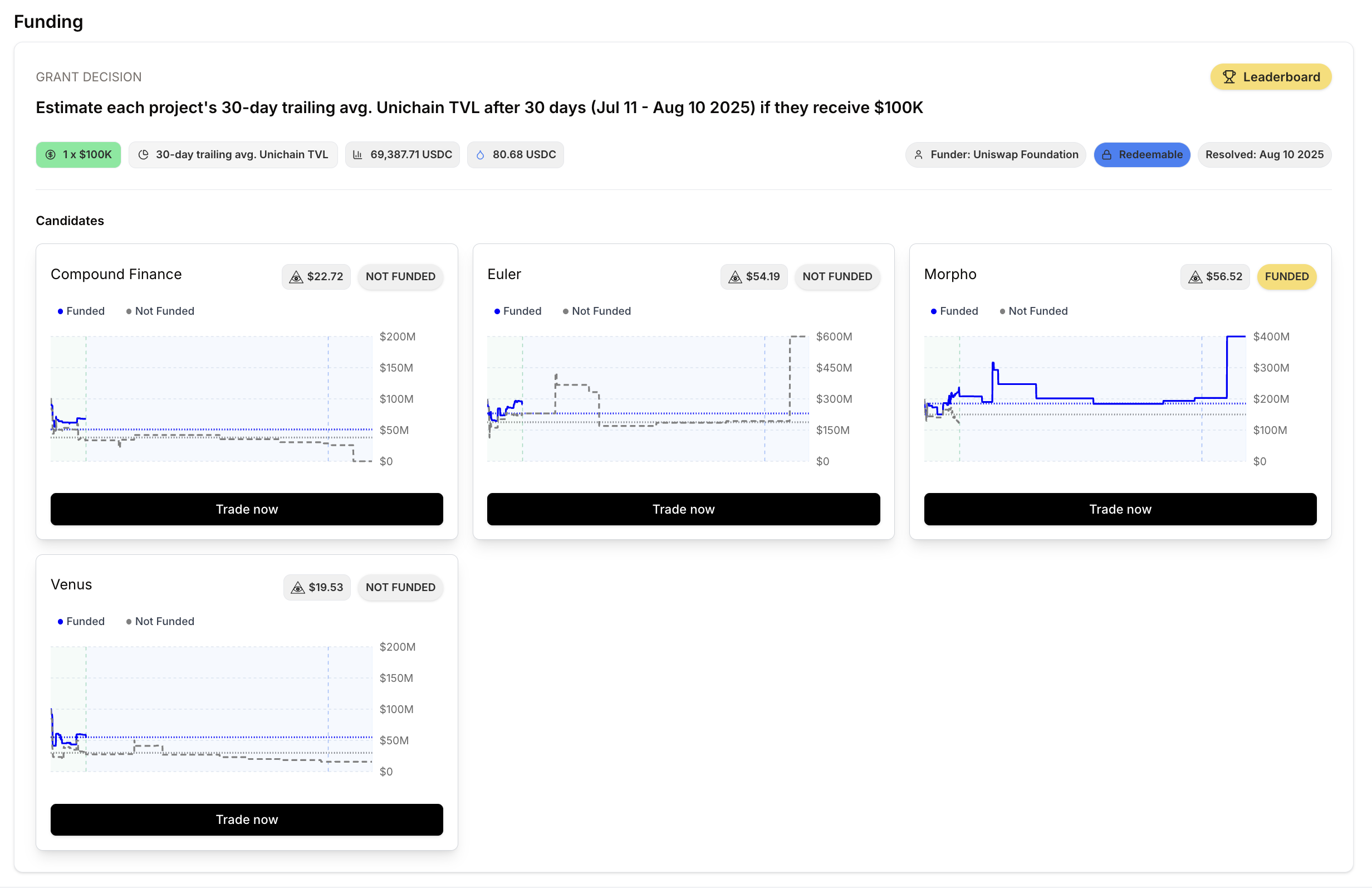Viewport: 1372px width, 888px height.
Task: Click Trade now for Compound Finance
Action: click(x=247, y=509)
